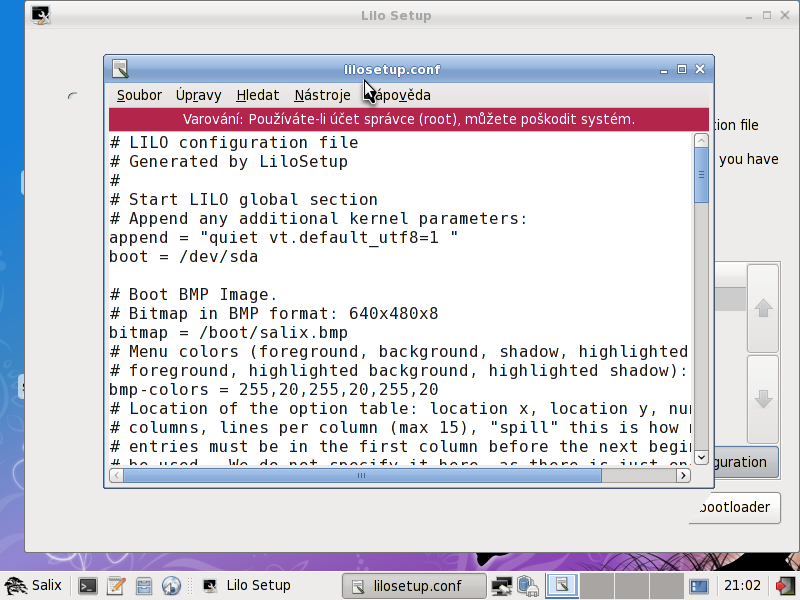The width and height of the screenshot is (800, 600).
Task: Click '# Bitmap in BMP format: 640x480x8' line
Action: coord(273,314)
